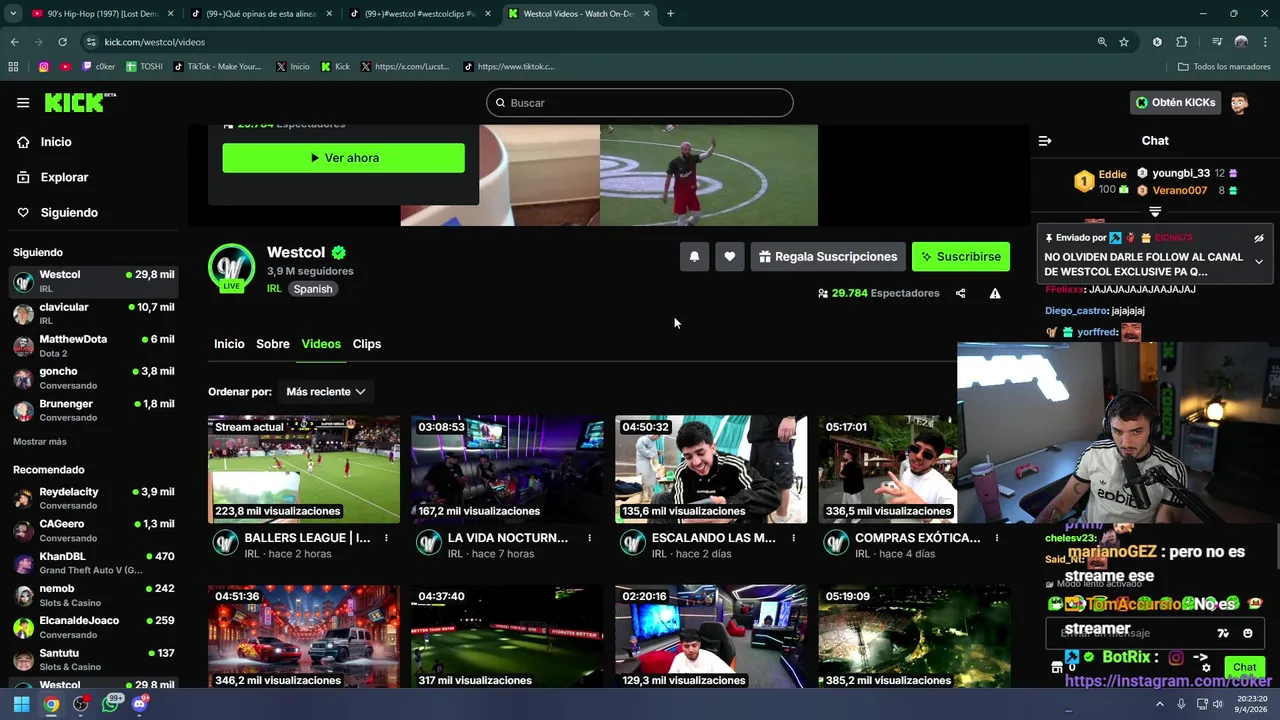This screenshot has width=1280, height=720.
Task: Open browser extensions puzzle icon
Action: pos(1181,42)
